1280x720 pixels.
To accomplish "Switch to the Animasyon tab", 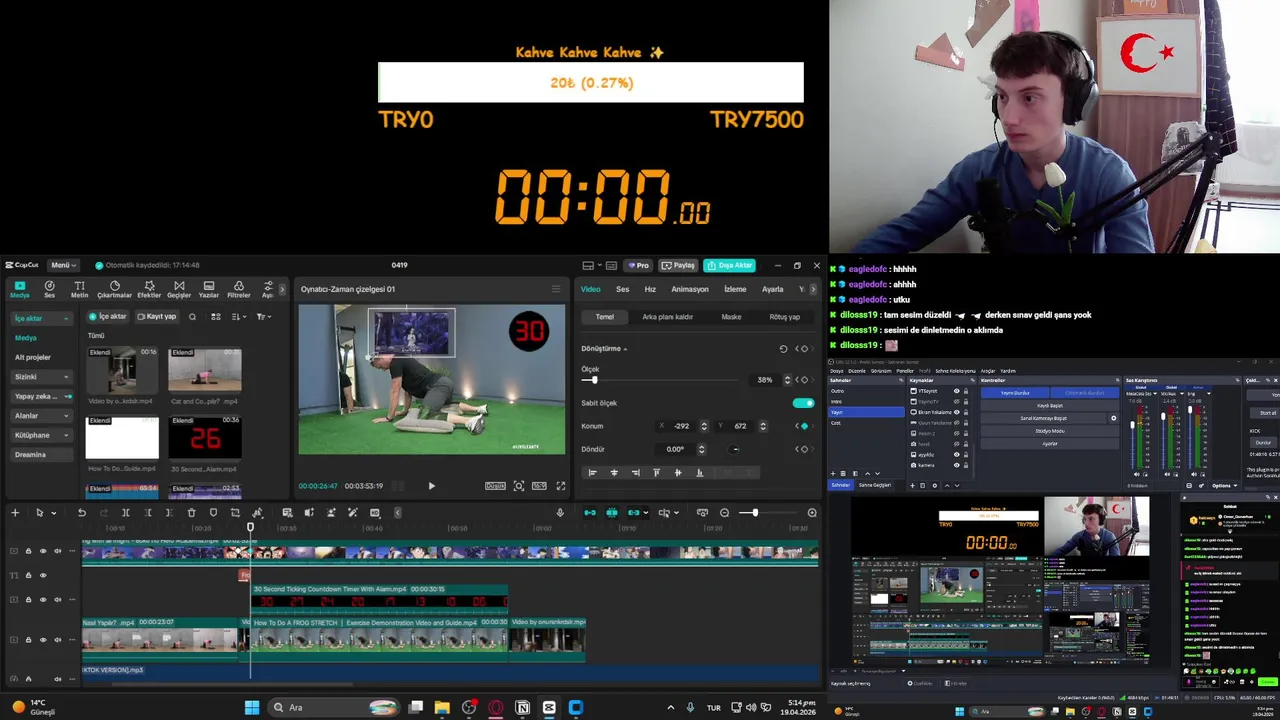I will 690,289.
